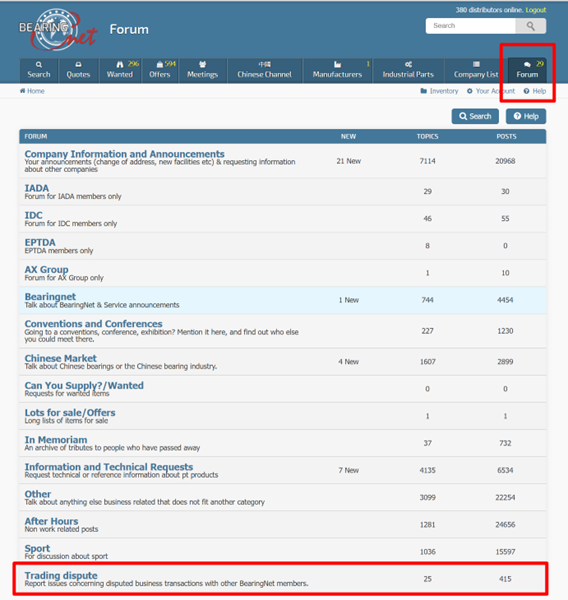The width and height of the screenshot is (568, 600).
Task: Open the Chinese Market forum
Action: [x=60, y=359]
